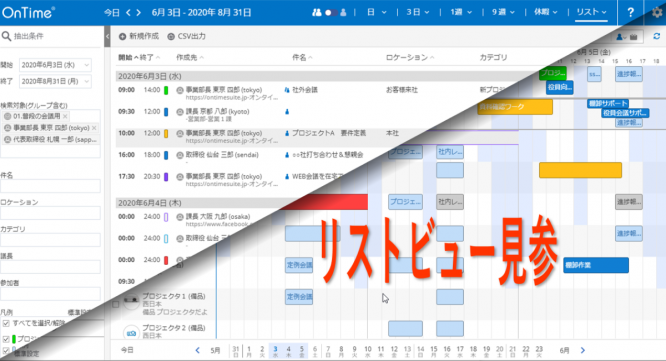This screenshot has height=361, width=666.
Task: Go to previous period with header left arrow
Action: pos(128,12)
